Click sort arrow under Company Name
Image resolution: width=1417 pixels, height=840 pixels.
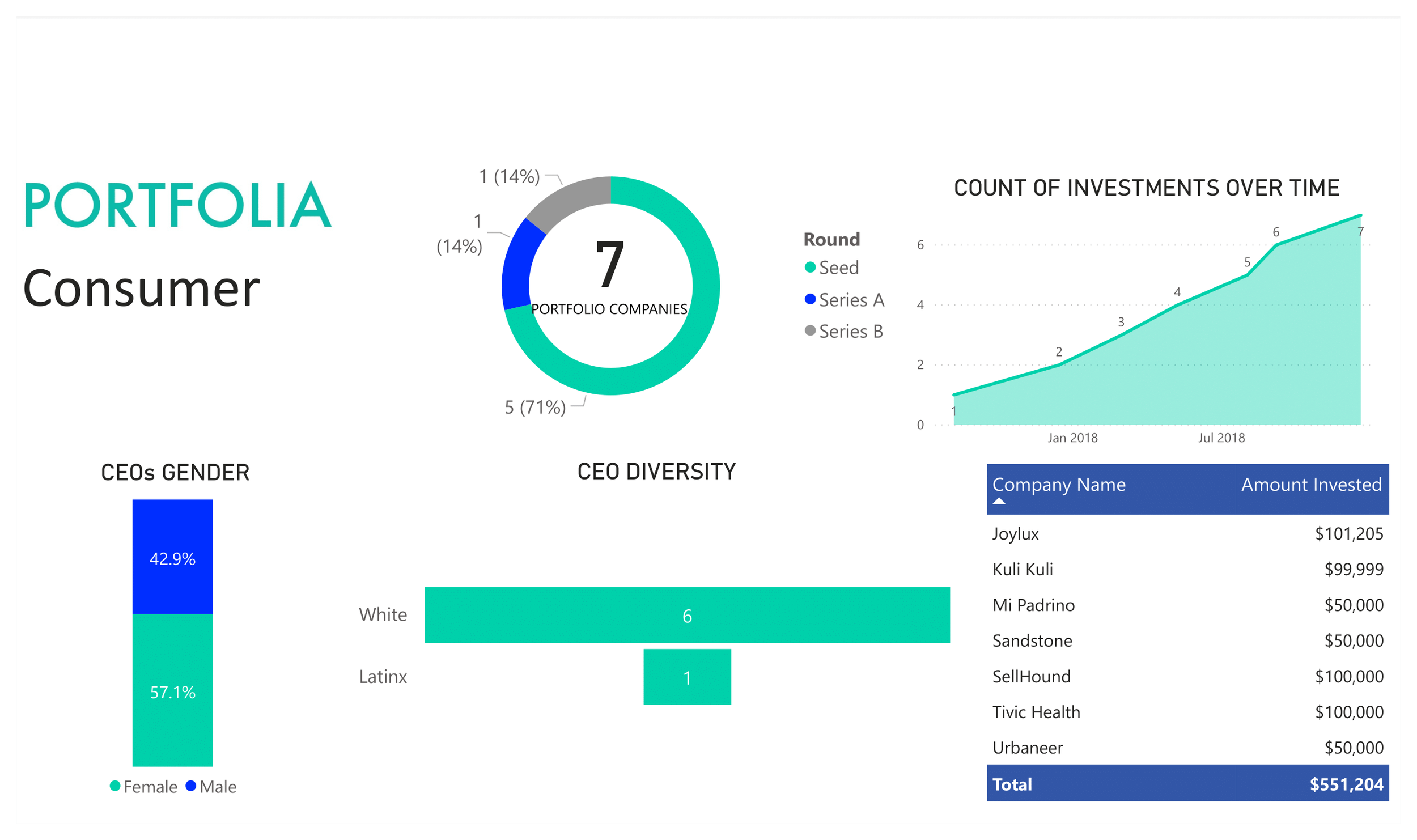coord(999,500)
